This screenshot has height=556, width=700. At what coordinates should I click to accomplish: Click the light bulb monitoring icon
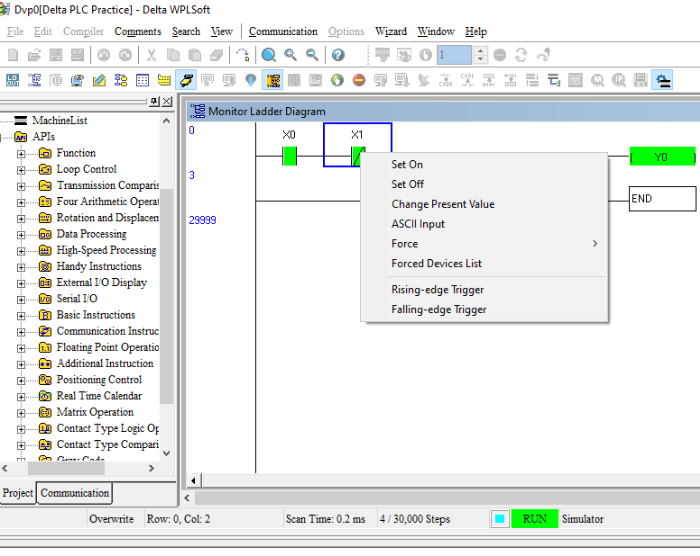click(x=250, y=80)
